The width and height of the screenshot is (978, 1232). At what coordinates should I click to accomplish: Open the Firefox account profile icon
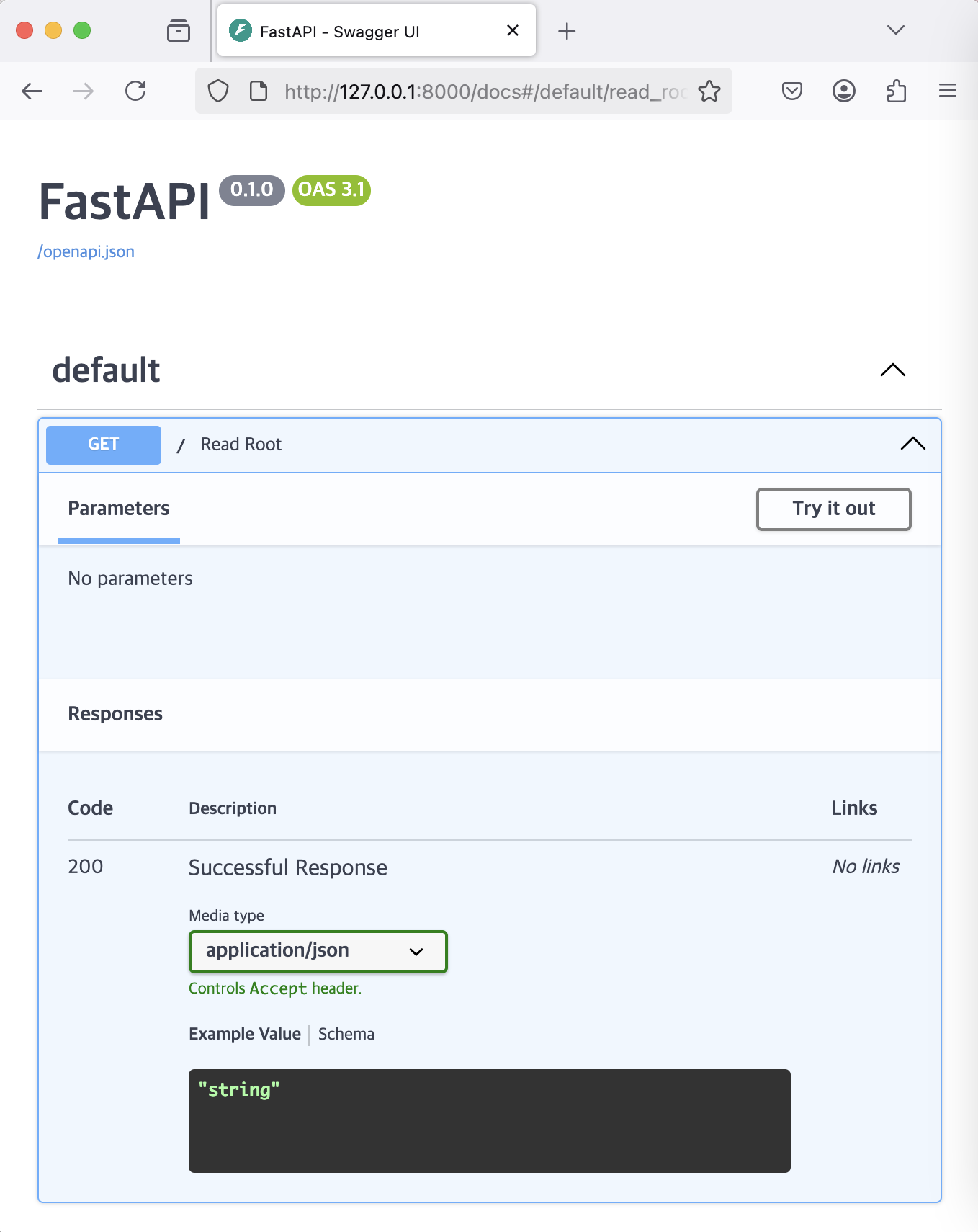pyautogui.click(x=844, y=91)
